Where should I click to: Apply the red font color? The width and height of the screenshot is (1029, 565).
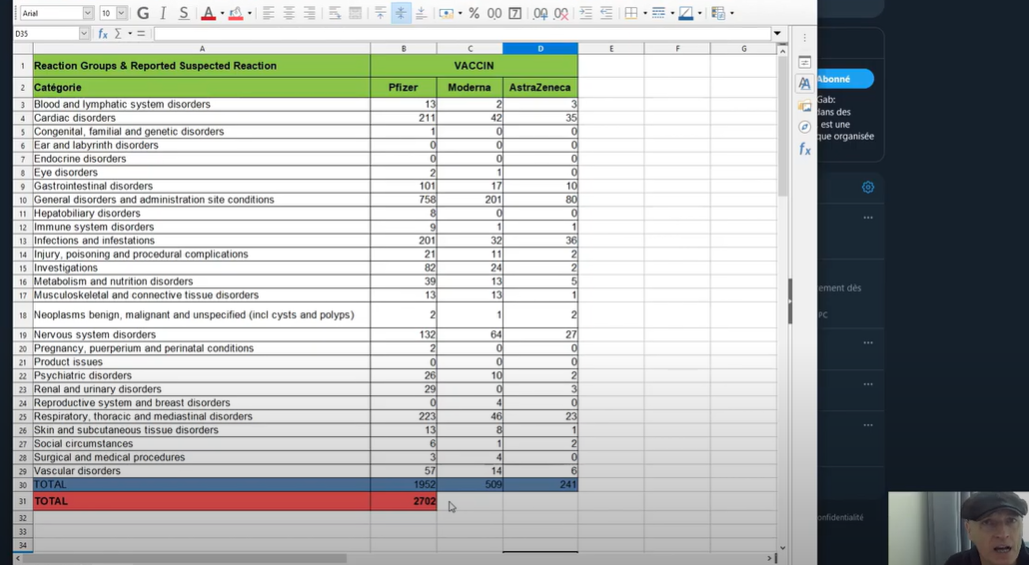[x=208, y=13]
